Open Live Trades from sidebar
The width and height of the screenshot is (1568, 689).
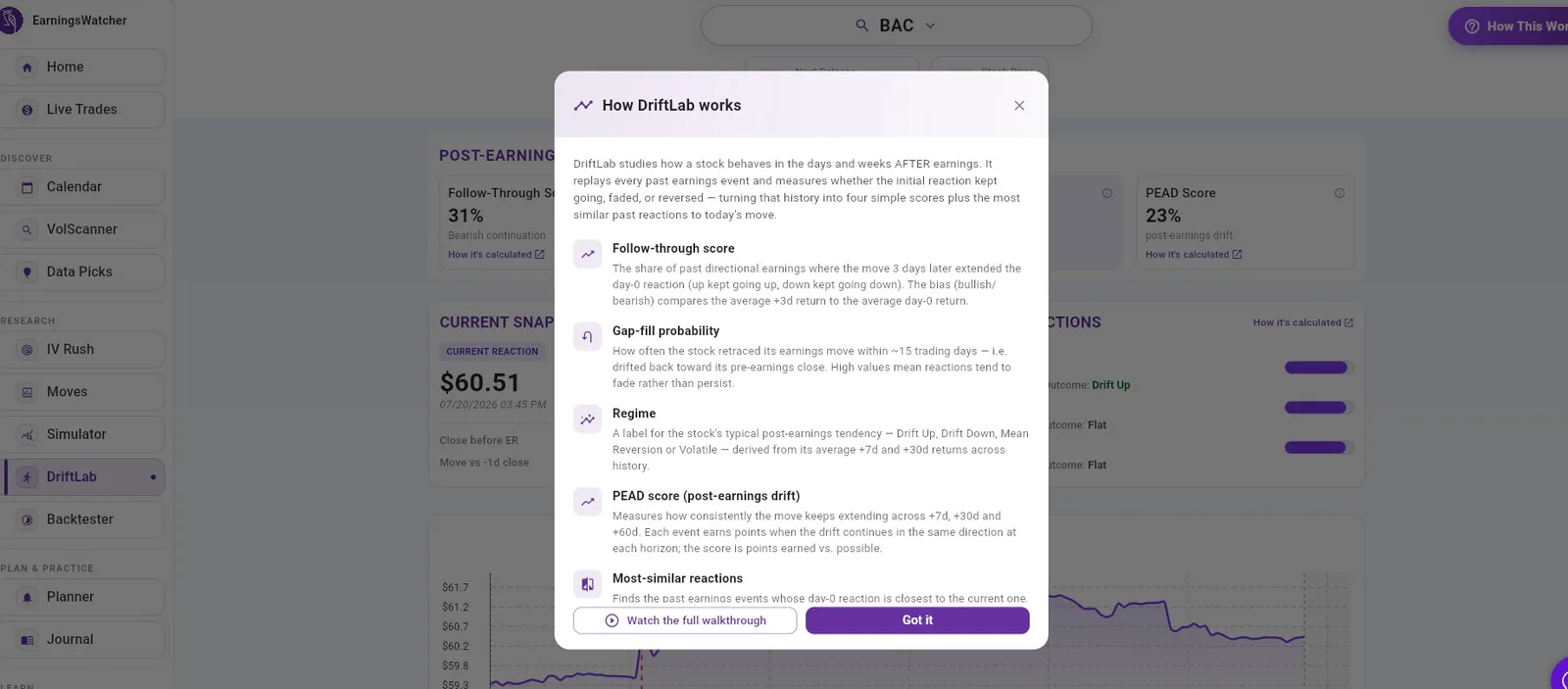[82, 110]
